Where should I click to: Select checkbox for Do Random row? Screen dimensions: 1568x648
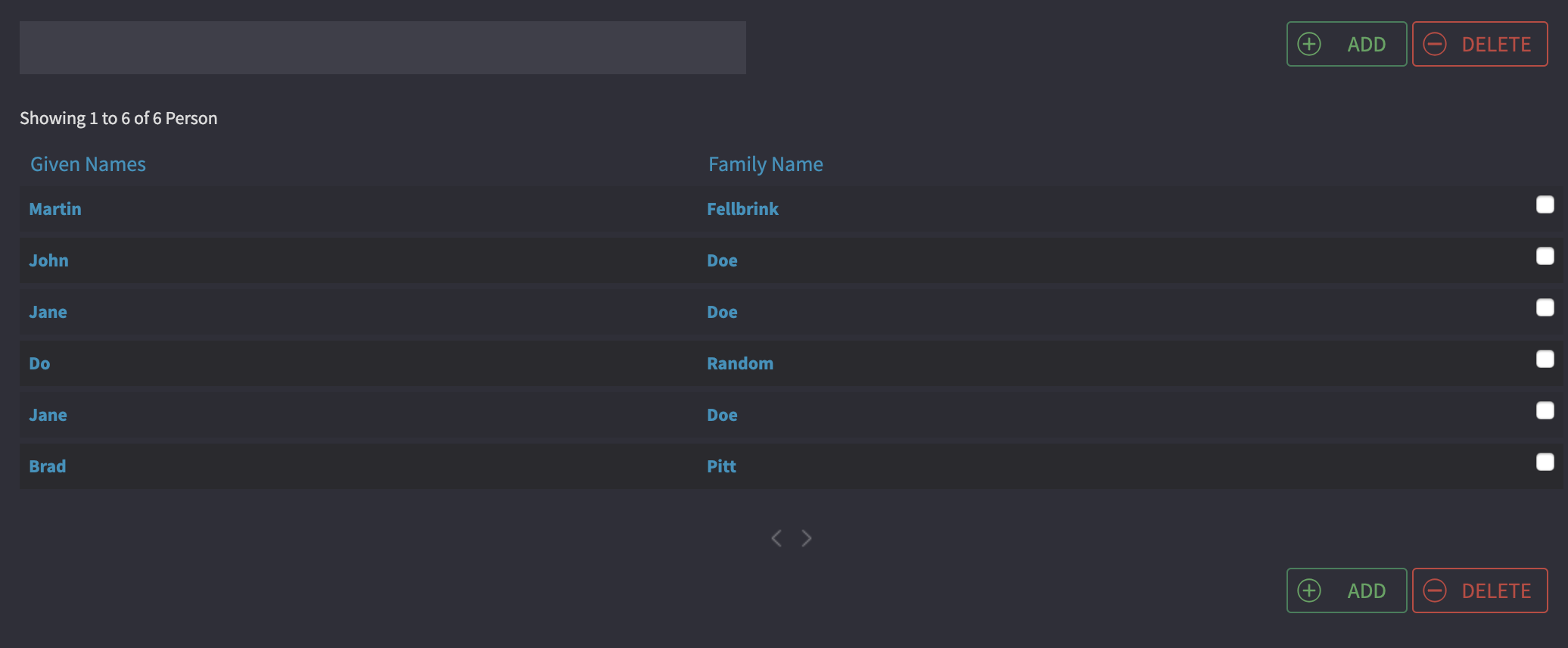[x=1545, y=359]
